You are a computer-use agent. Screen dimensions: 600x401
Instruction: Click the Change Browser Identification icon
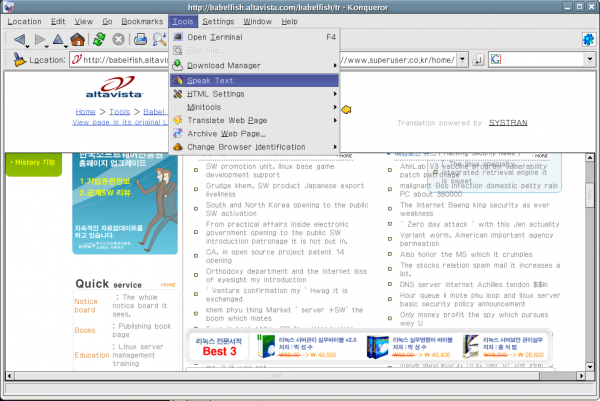(x=178, y=147)
